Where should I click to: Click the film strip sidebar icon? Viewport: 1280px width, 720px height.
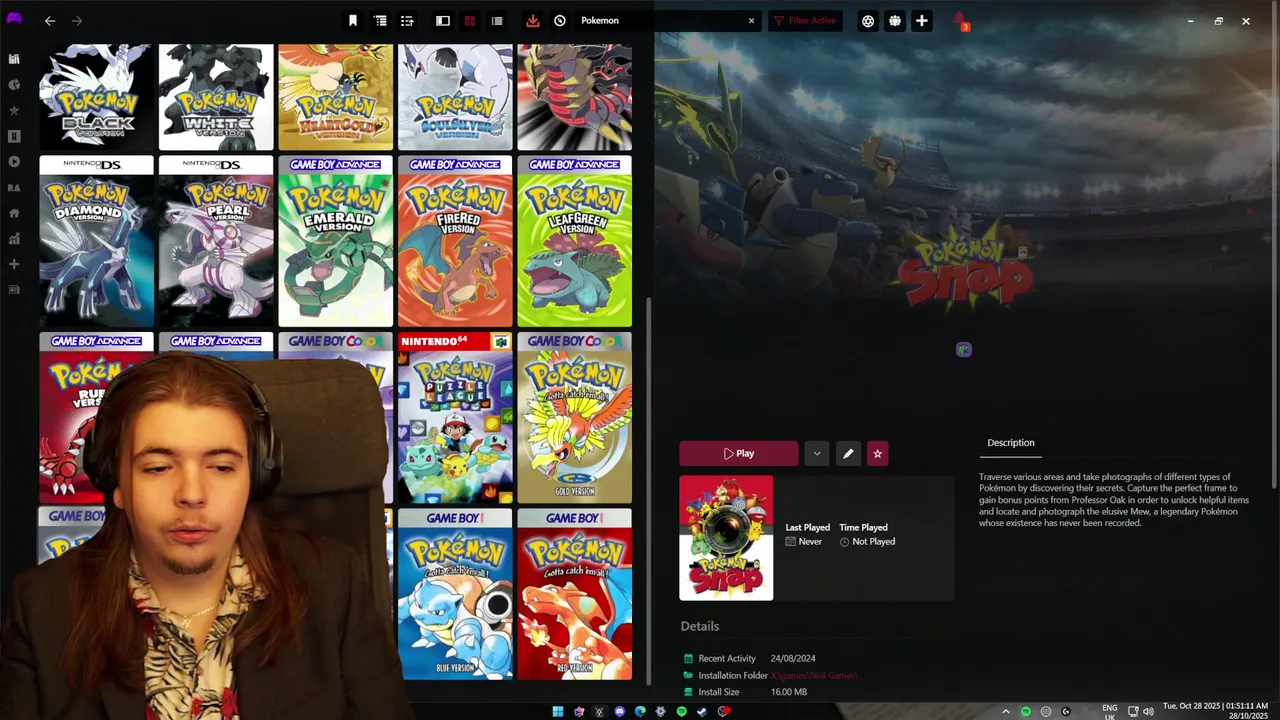(x=14, y=136)
